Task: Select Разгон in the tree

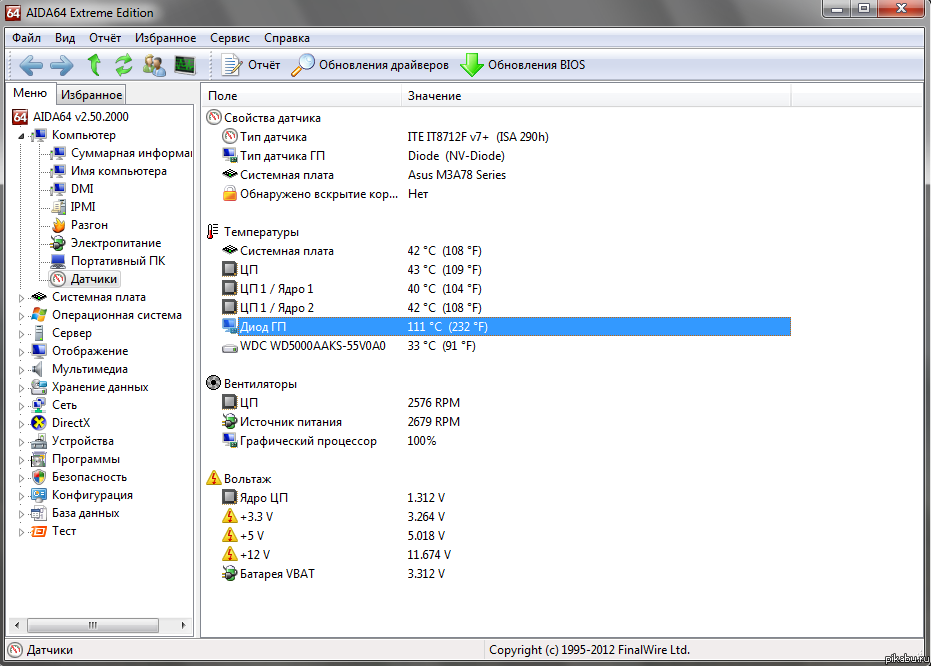Action: pyautogui.click(x=89, y=225)
